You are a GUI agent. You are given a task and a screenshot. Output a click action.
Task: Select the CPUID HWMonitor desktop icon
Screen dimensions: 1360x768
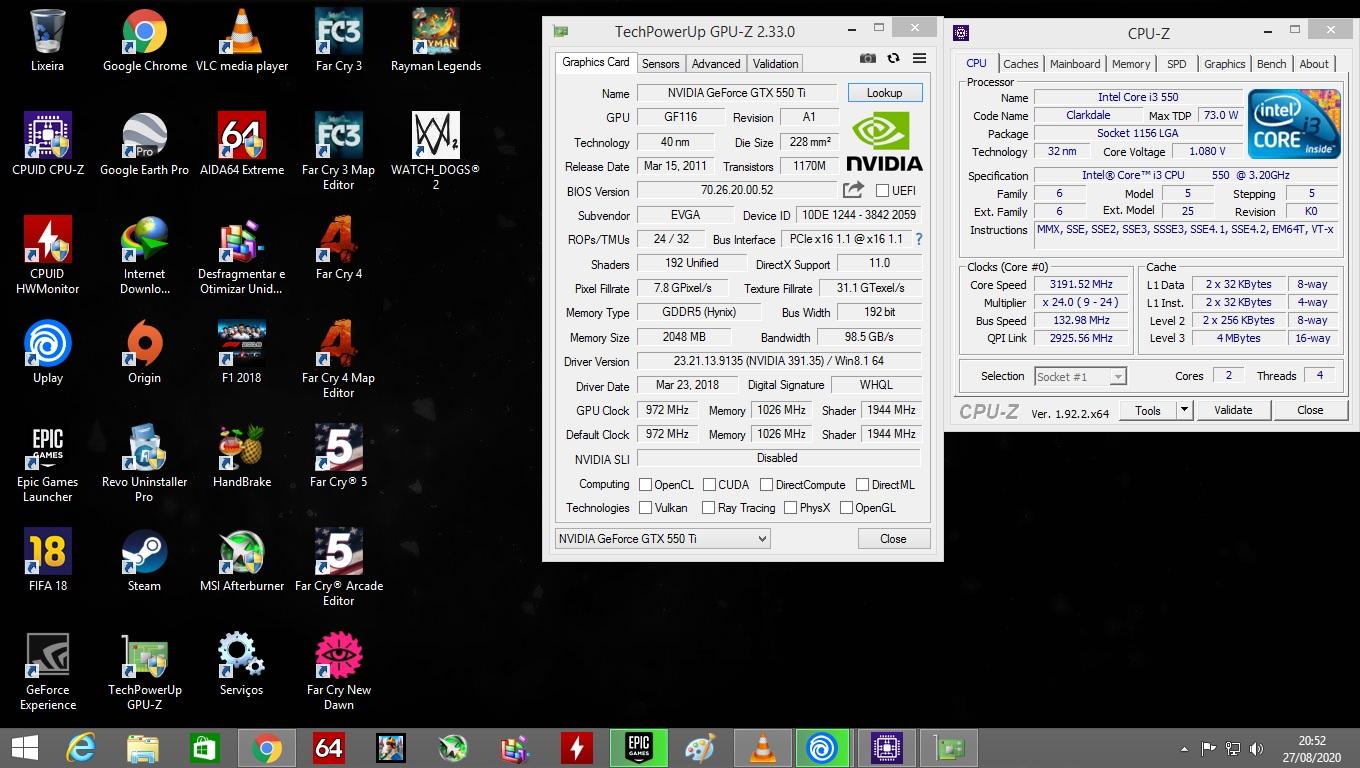[47, 255]
